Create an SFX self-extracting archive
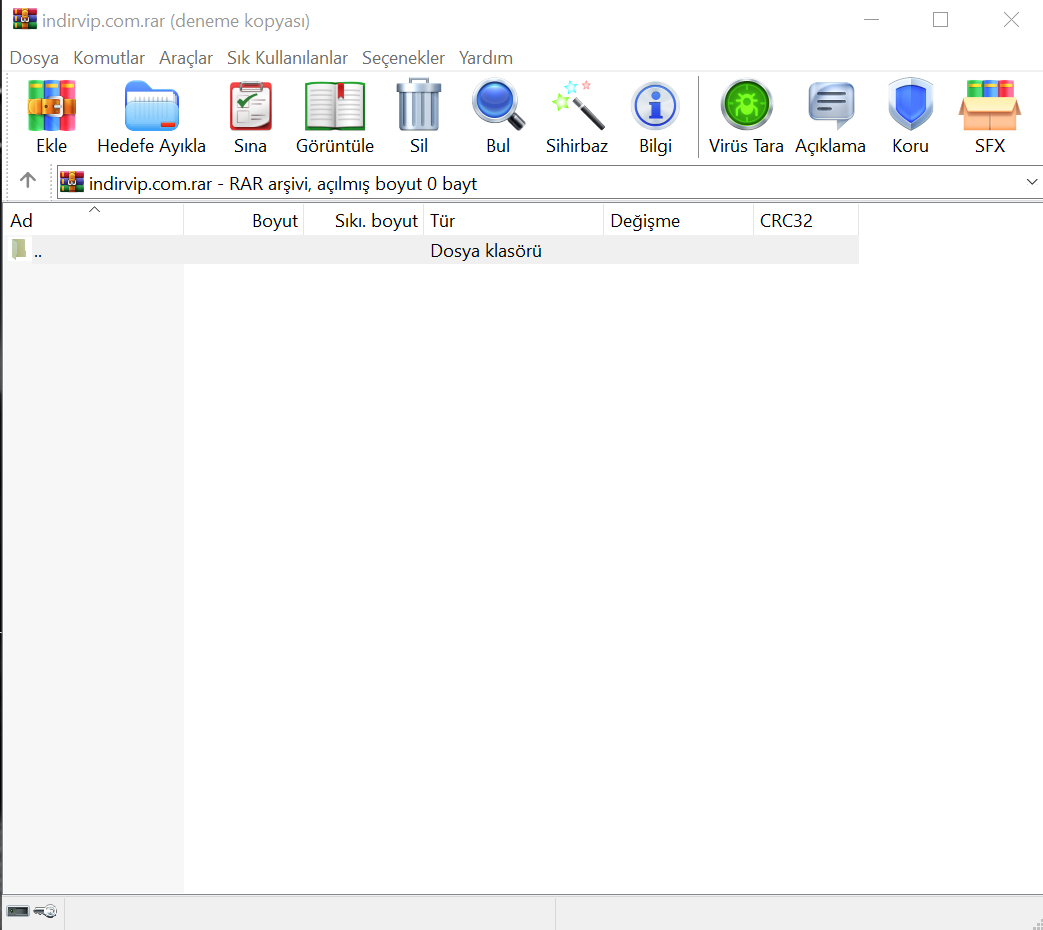The image size is (1043, 930). click(x=989, y=107)
